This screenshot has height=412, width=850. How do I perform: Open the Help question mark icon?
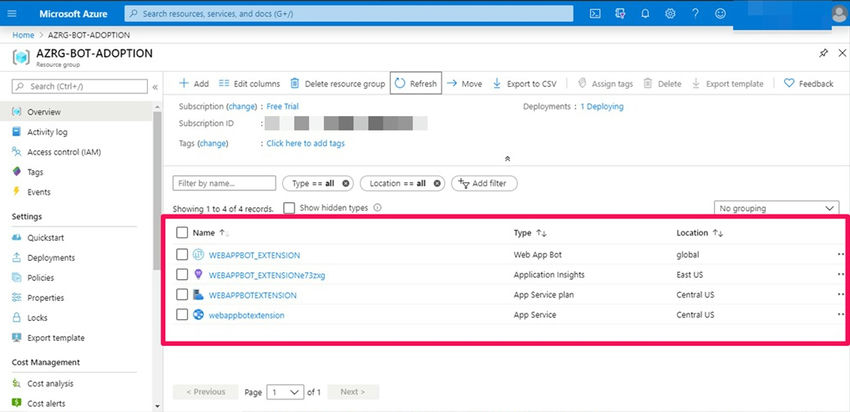coord(695,14)
